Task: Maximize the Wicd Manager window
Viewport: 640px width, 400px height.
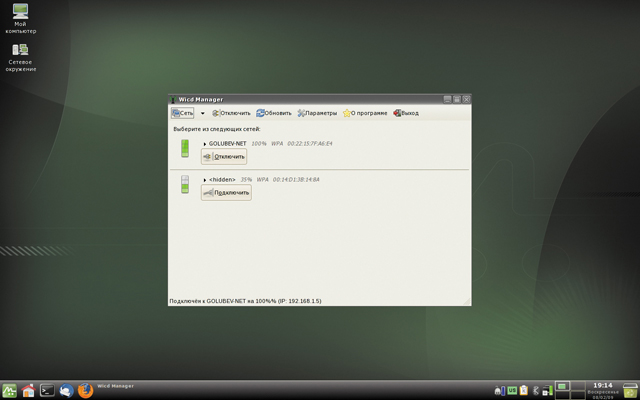Action: pyautogui.click(x=457, y=99)
